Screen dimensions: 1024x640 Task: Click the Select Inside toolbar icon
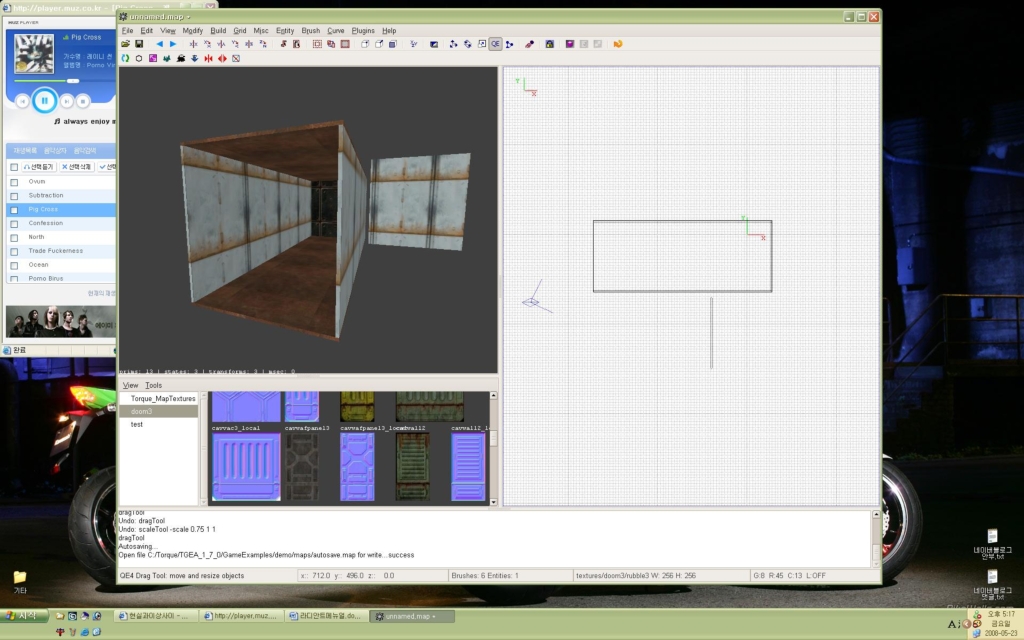tap(296, 44)
